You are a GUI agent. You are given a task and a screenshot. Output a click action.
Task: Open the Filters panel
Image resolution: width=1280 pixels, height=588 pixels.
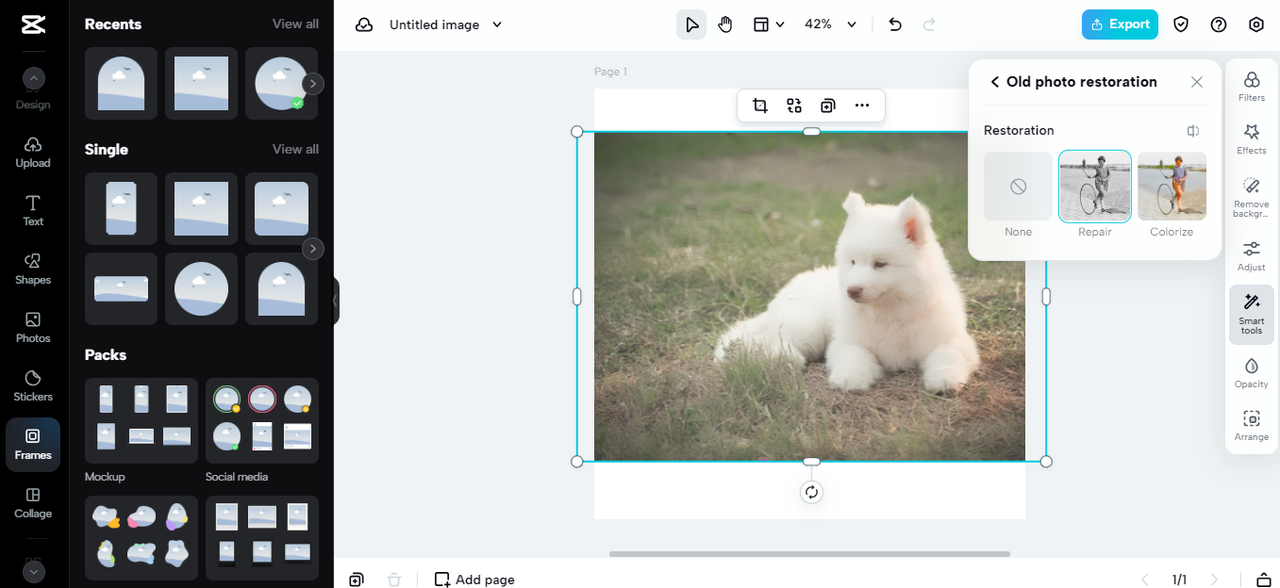pyautogui.click(x=1251, y=86)
